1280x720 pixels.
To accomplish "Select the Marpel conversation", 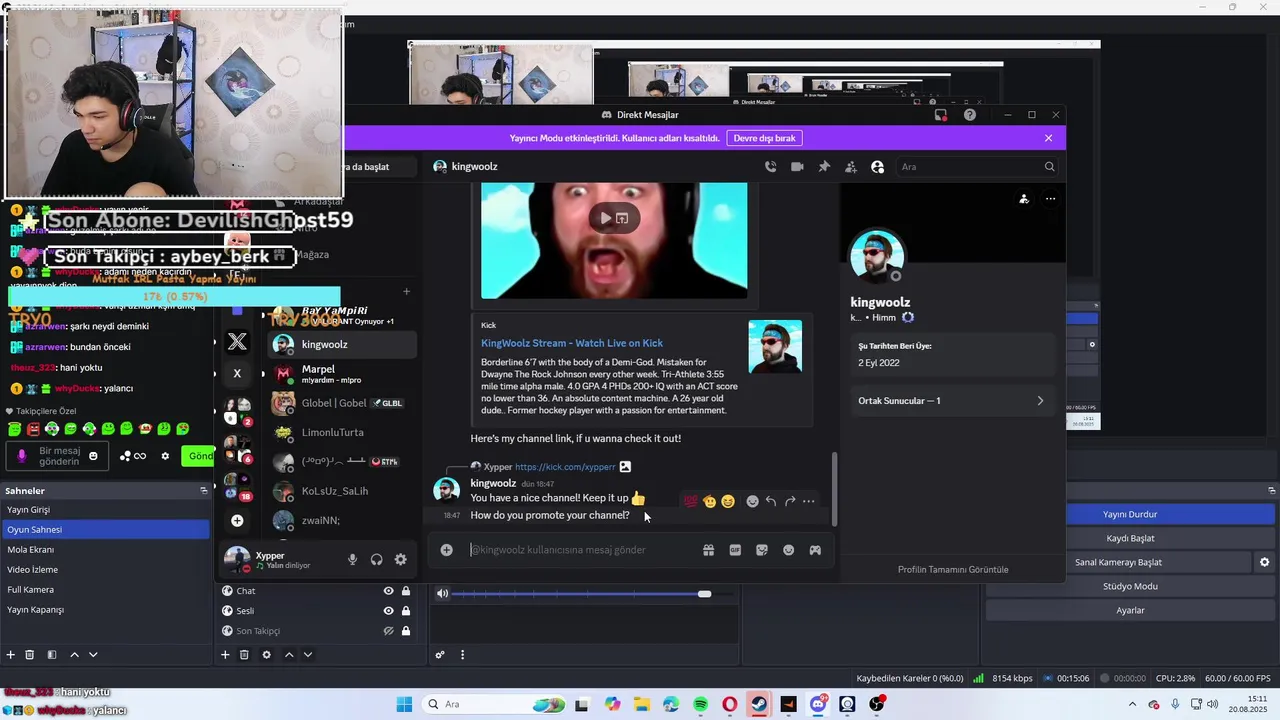I will point(343,374).
